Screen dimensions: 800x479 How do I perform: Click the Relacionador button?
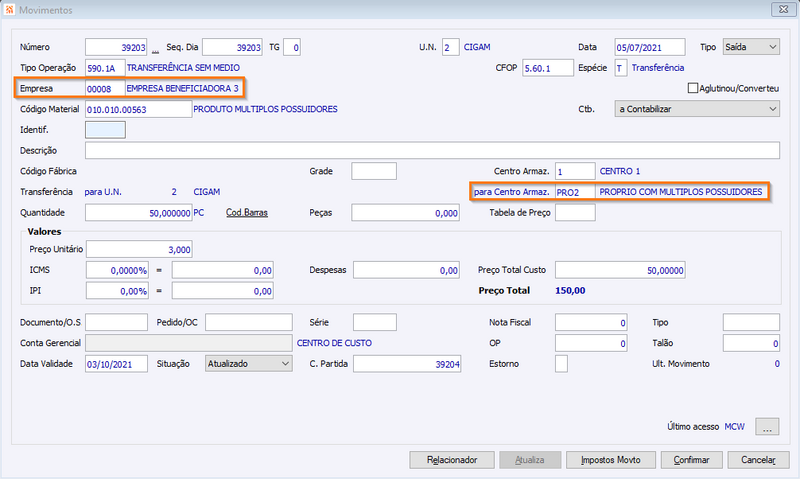coord(452,460)
